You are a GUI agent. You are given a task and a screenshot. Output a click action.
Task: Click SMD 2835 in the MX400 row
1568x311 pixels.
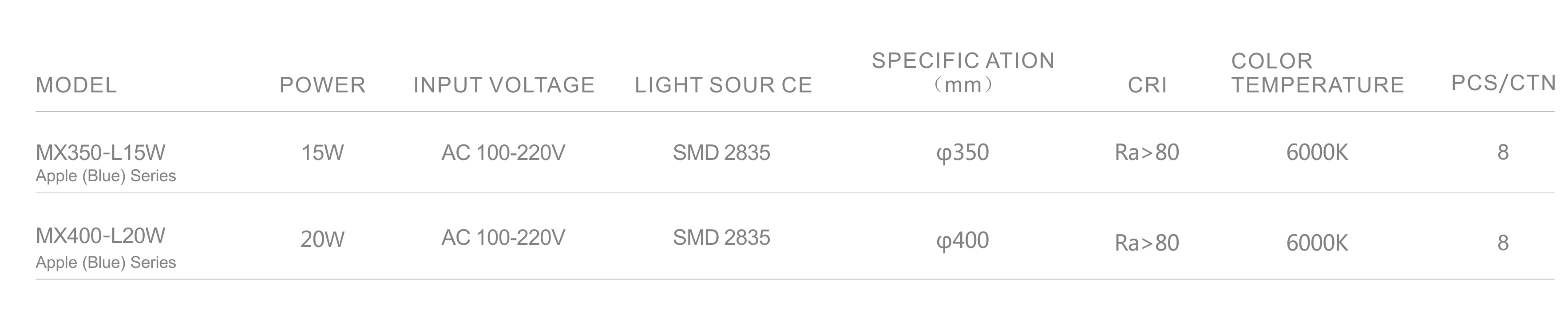point(721,237)
